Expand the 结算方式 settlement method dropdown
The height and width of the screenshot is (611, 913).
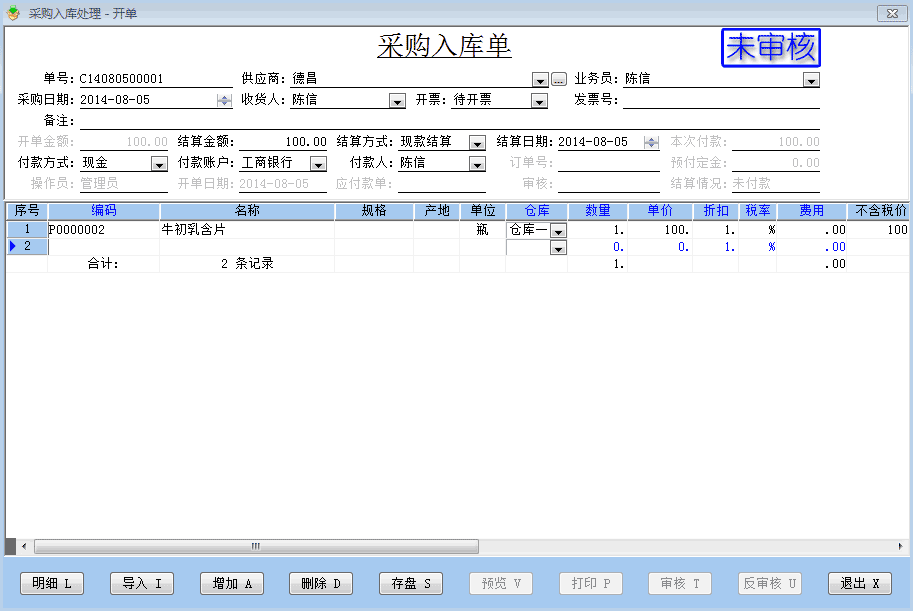[477, 142]
